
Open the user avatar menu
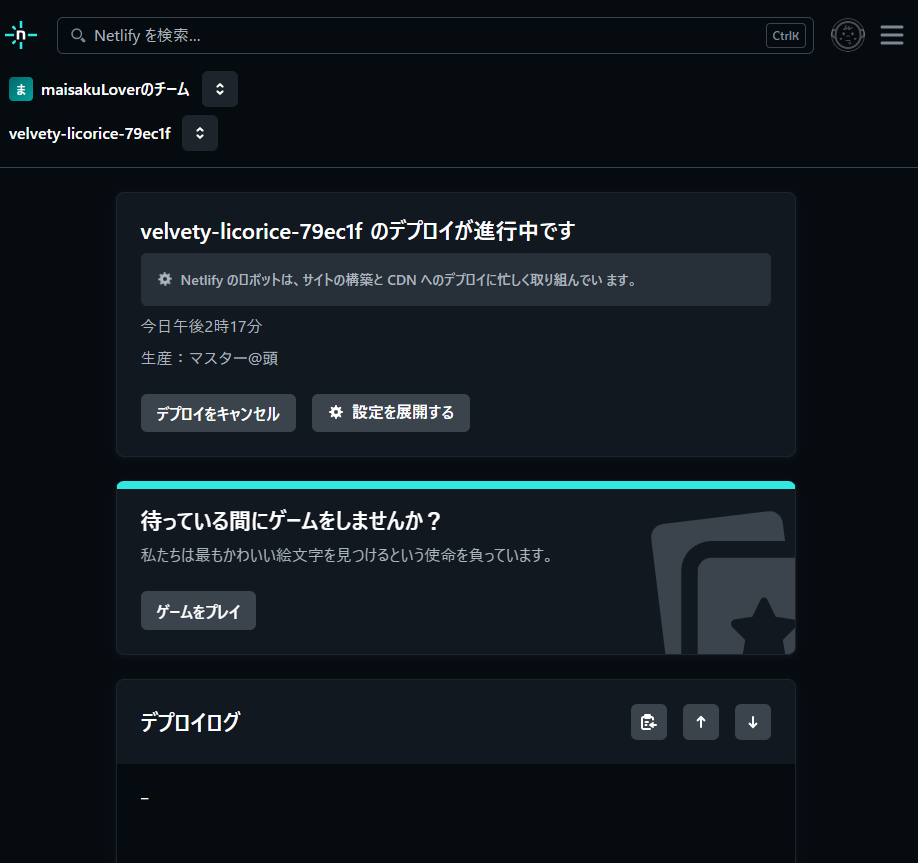(x=847, y=36)
